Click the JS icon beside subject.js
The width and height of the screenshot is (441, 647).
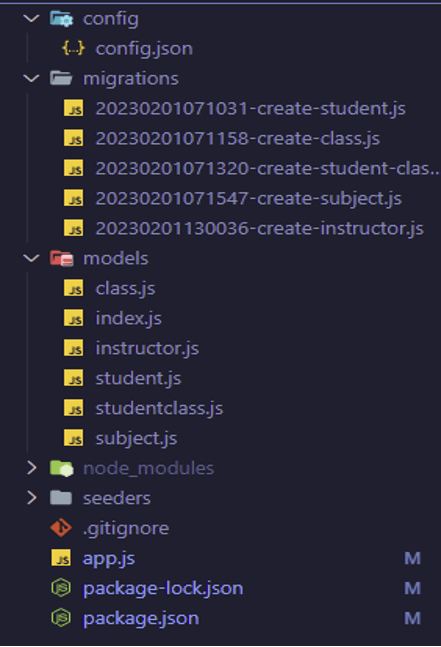73,438
